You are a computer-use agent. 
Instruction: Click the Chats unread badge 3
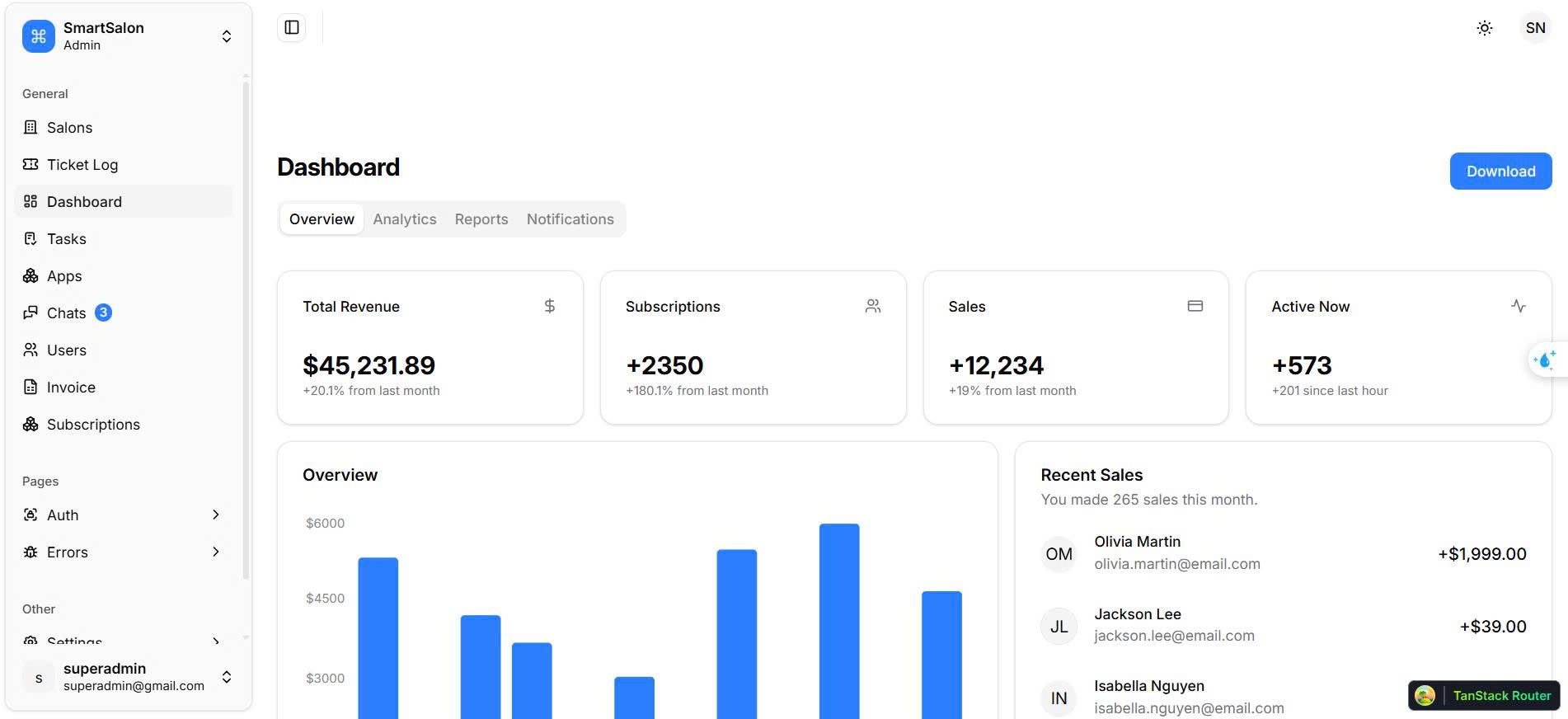coord(103,313)
